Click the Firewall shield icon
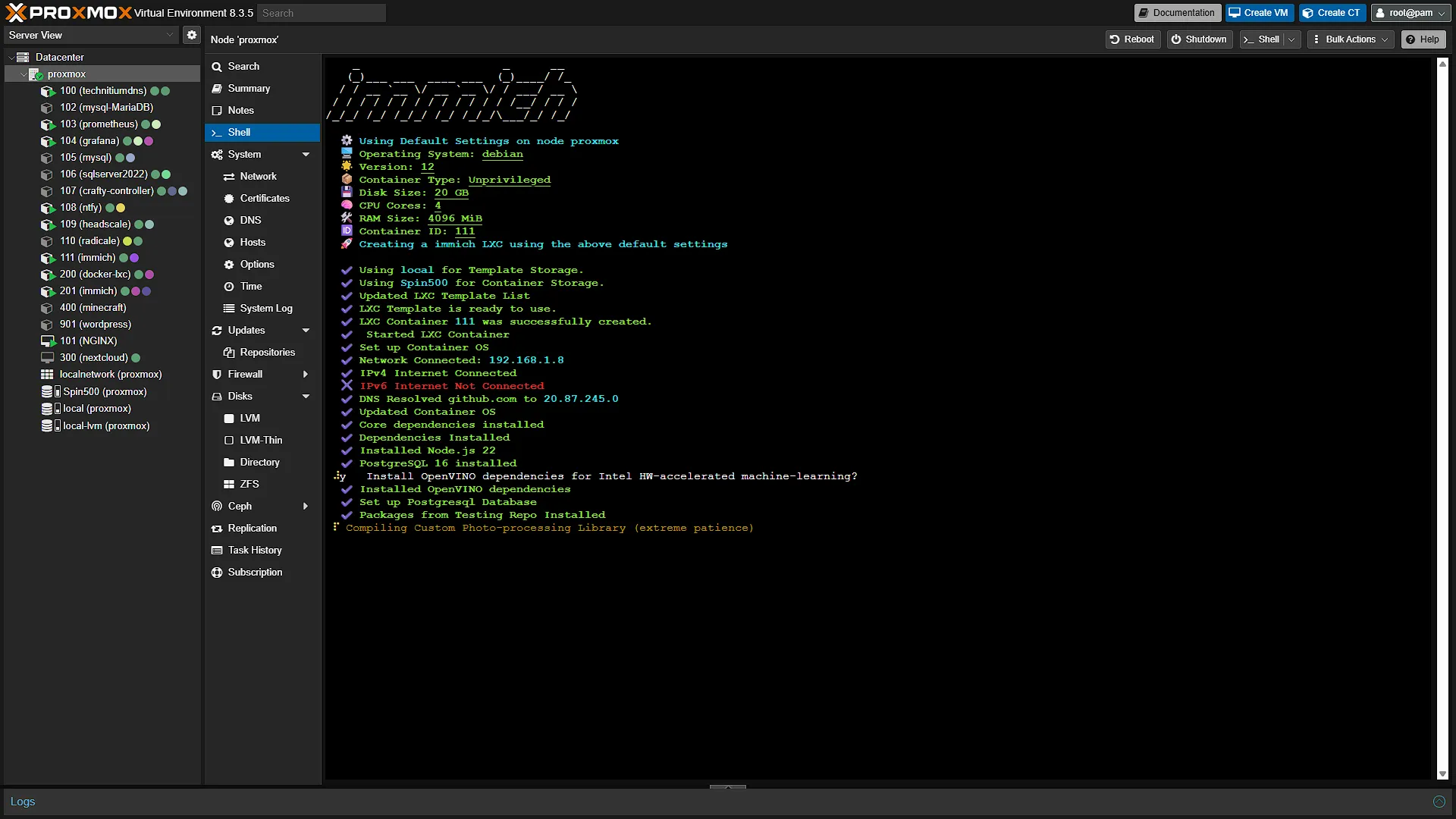 point(217,375)
